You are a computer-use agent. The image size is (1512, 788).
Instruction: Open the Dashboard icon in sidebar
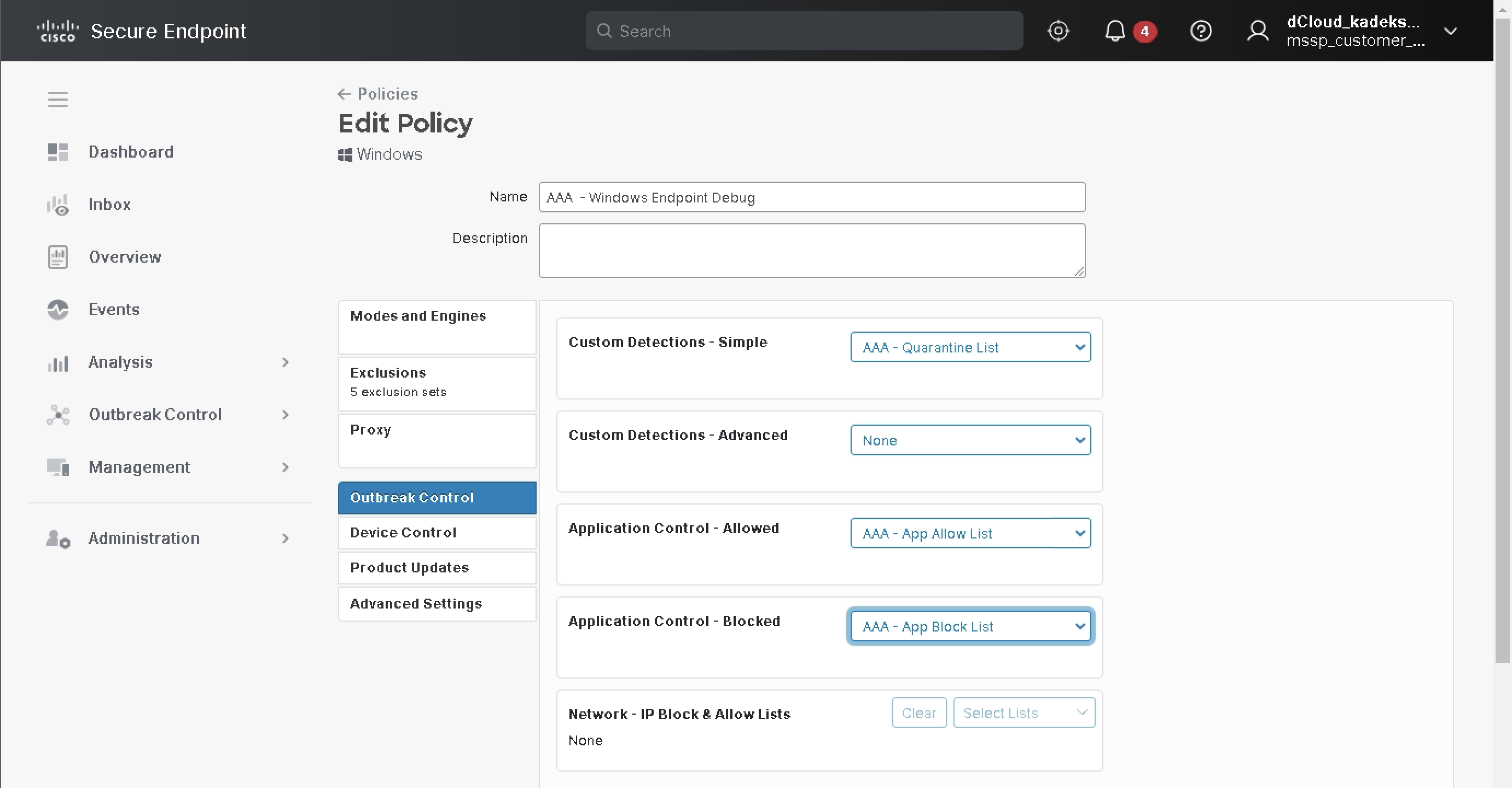57,152
